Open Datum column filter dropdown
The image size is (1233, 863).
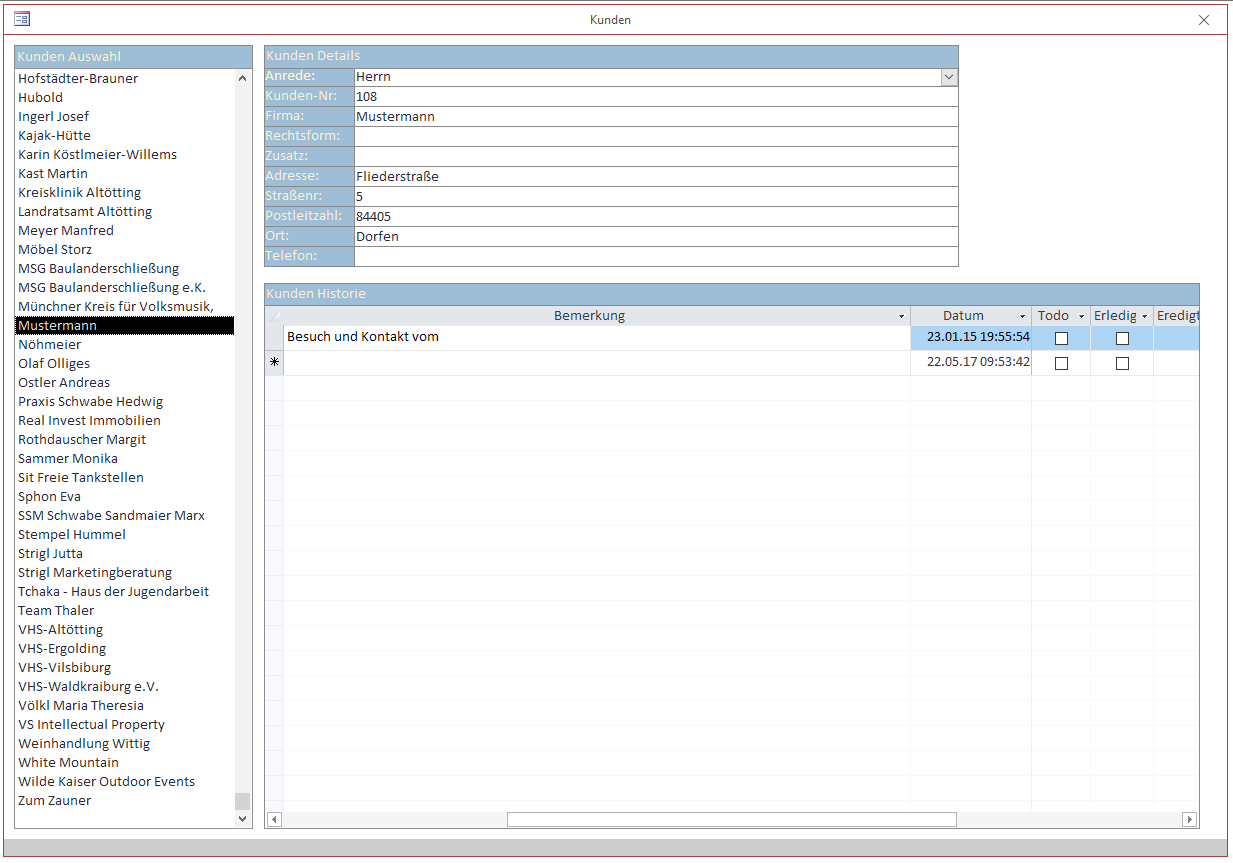(x=1022, y=317)
